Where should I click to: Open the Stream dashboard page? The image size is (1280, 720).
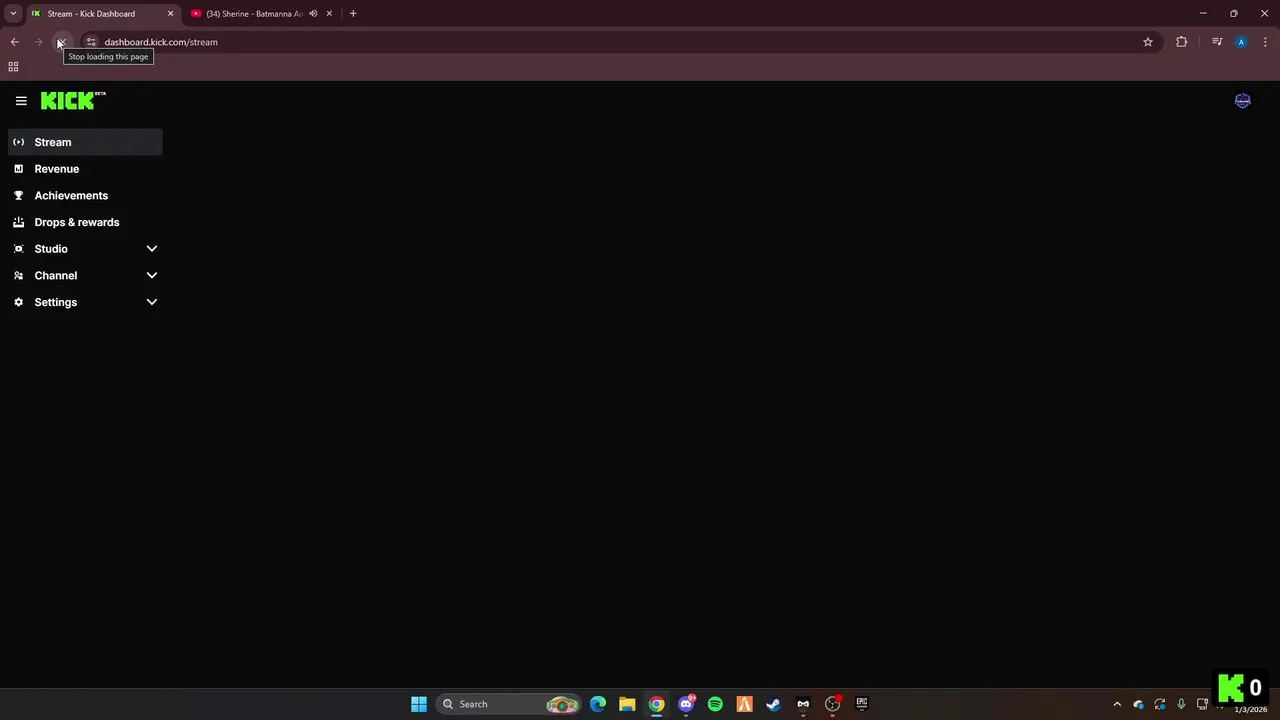[85, 142]
